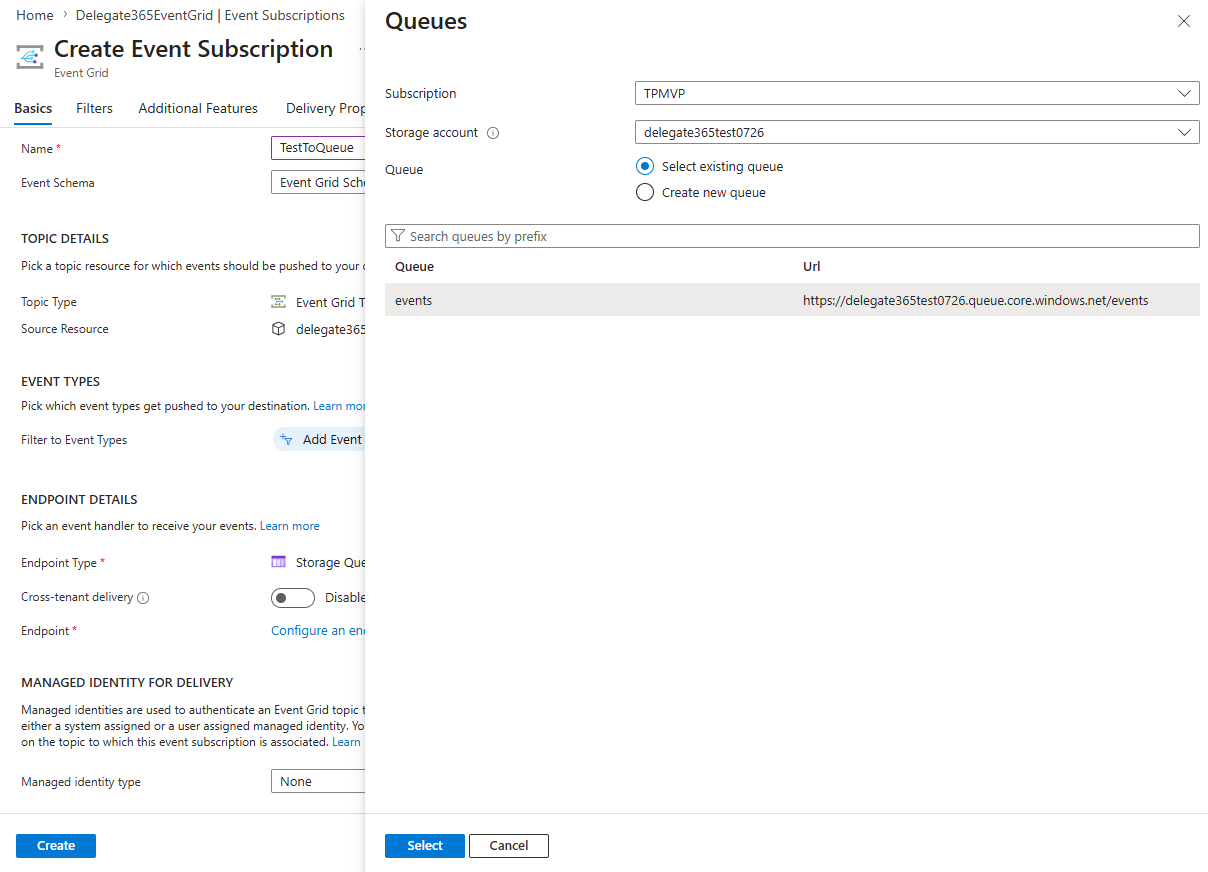This screenshot has width=1208, height=872.
Task: Switch to the Filters tab
Action: [x=94, y=108]
